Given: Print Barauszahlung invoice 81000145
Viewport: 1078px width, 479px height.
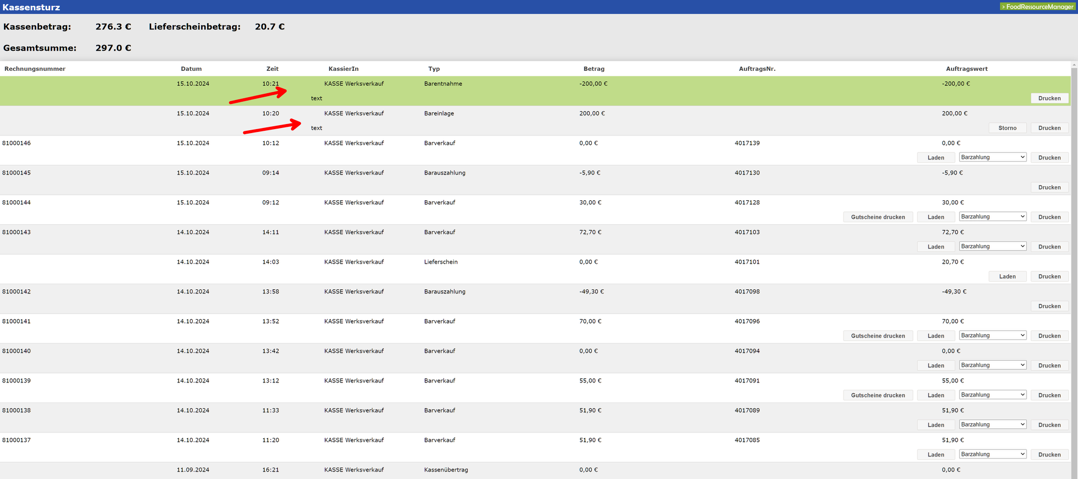Looking at the screenshot, I should 1049,187.
